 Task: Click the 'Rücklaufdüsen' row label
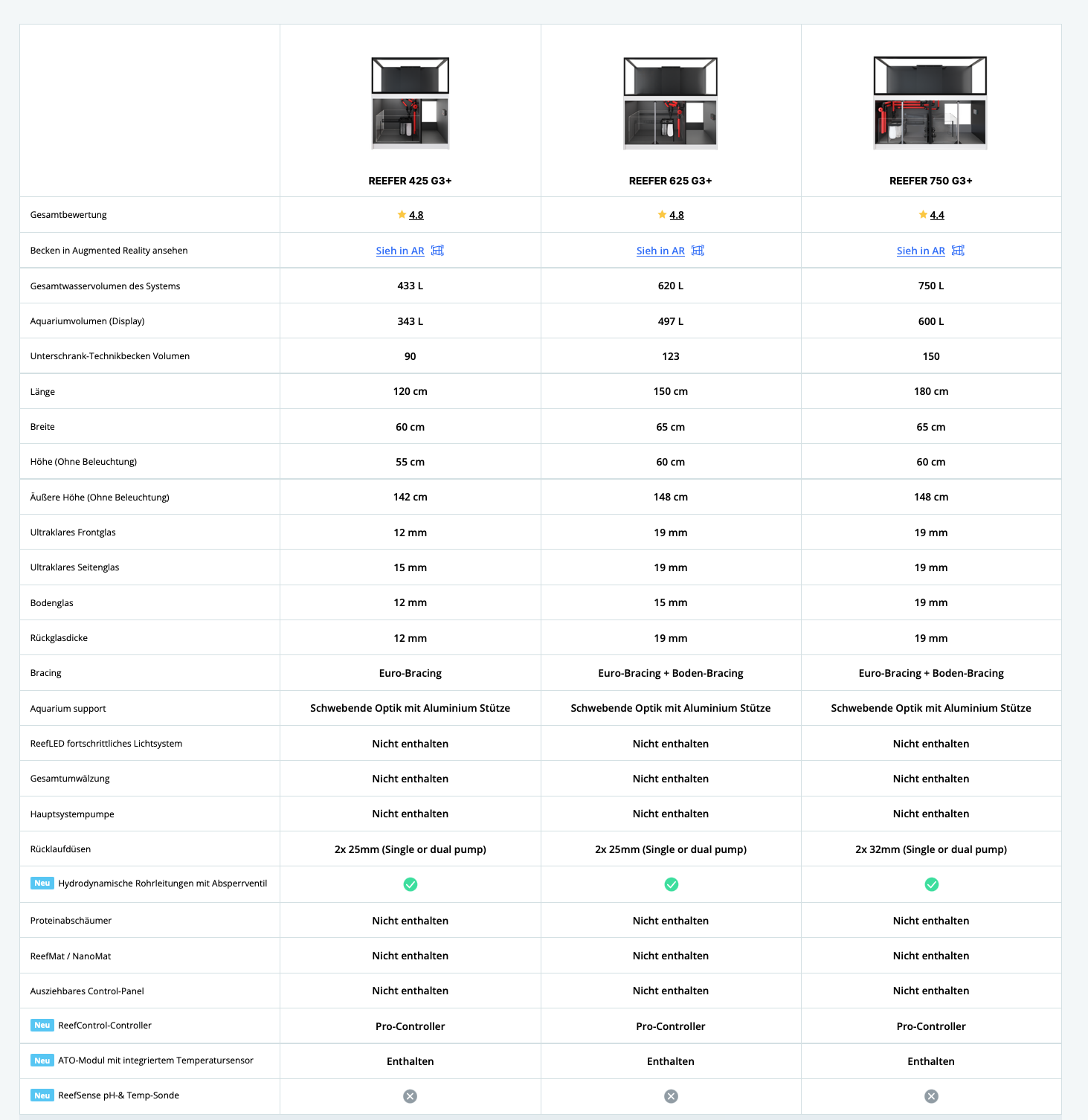(x=60, y=849)
